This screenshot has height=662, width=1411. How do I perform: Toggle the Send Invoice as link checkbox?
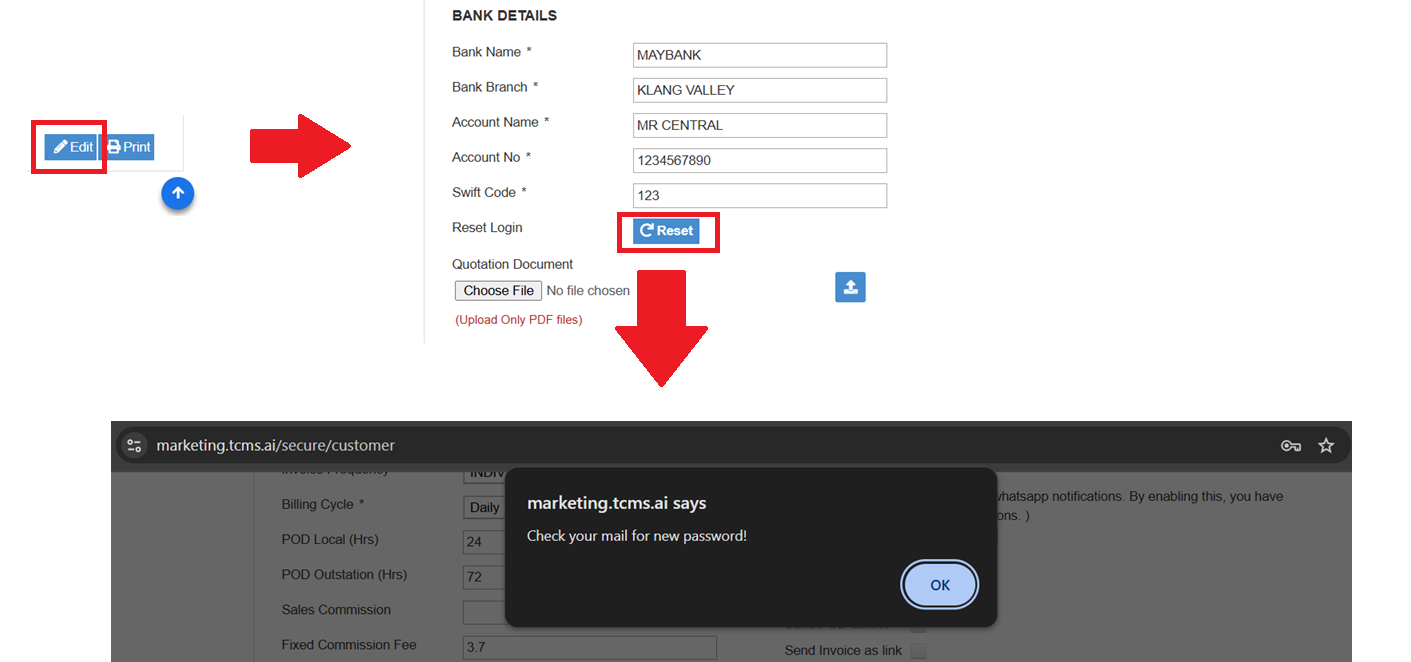point(917,651)
